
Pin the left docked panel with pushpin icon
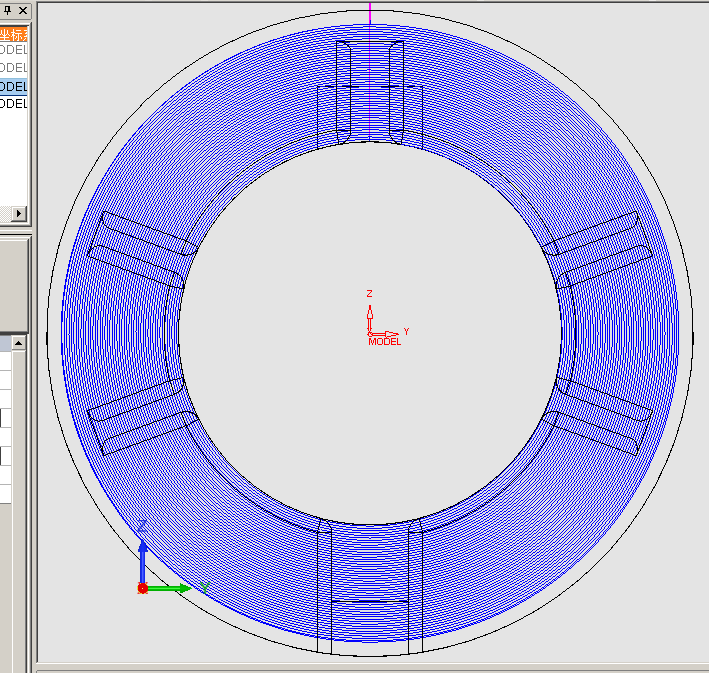[x=8, y=10]
